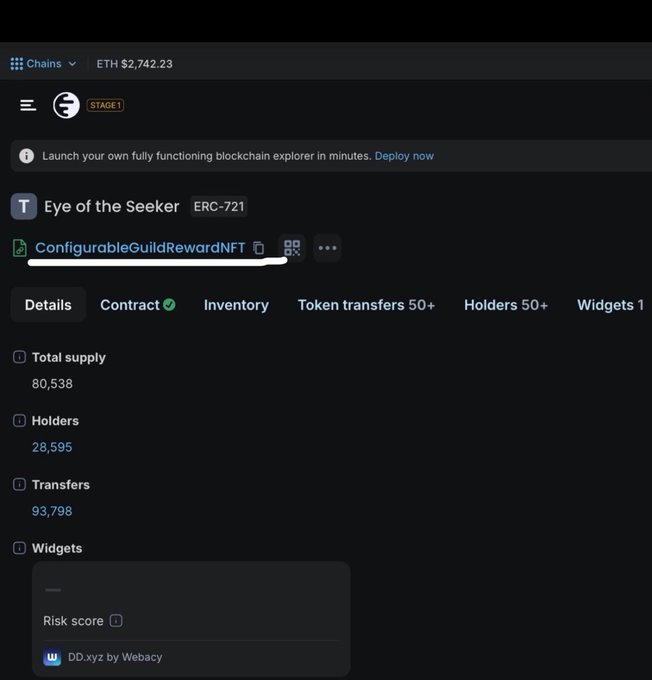Follow the Deploy now link
652x680 pixels.
(x=404, y=156)
